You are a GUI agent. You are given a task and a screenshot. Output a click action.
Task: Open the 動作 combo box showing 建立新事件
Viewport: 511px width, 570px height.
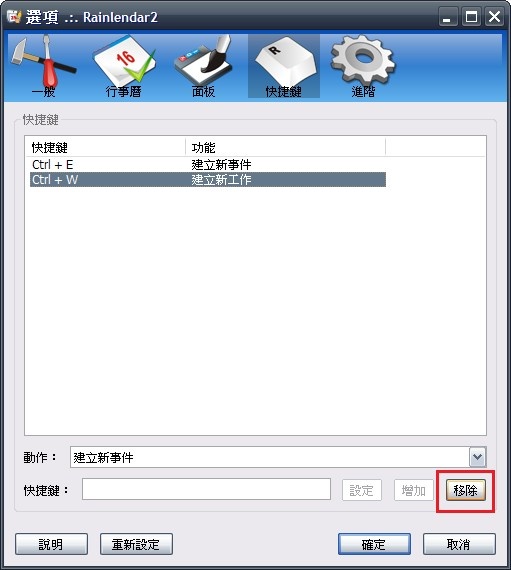coord(278,457)
